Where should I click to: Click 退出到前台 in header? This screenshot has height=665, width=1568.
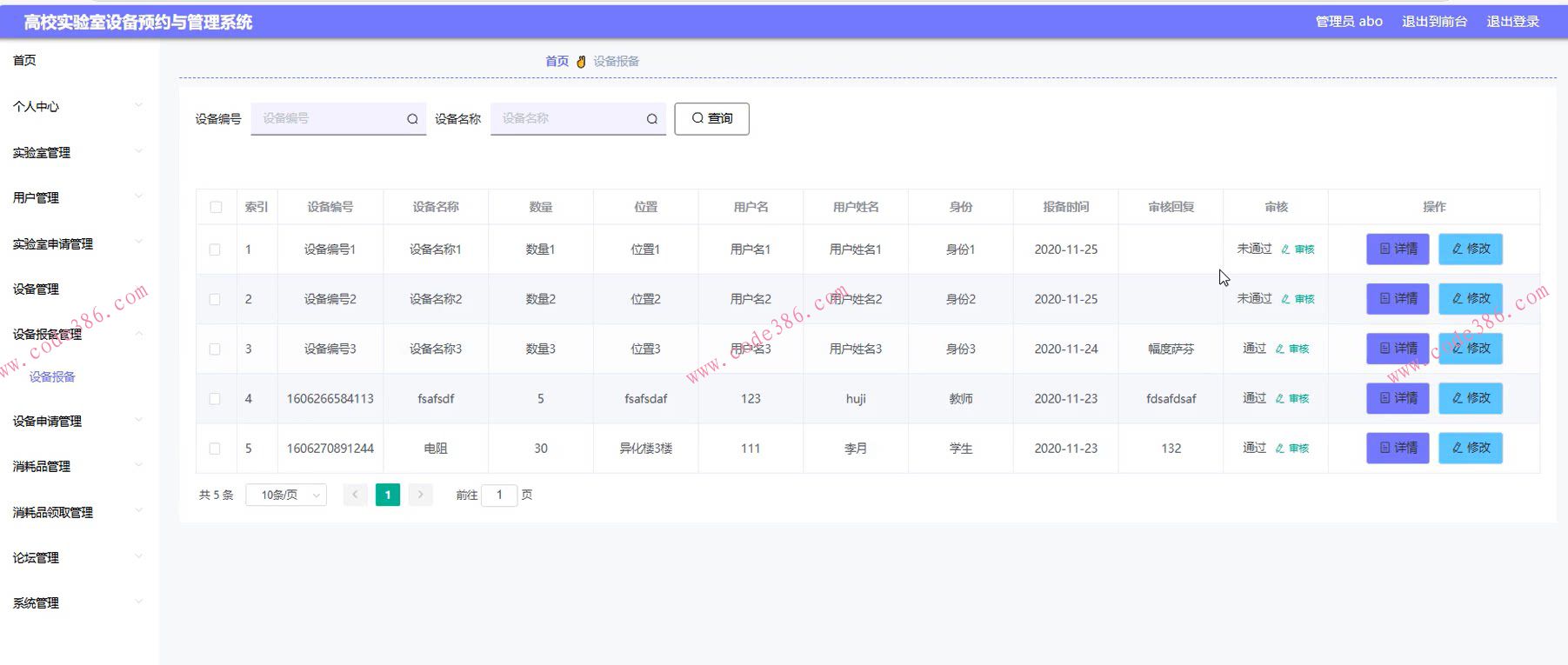[1434, 21]
